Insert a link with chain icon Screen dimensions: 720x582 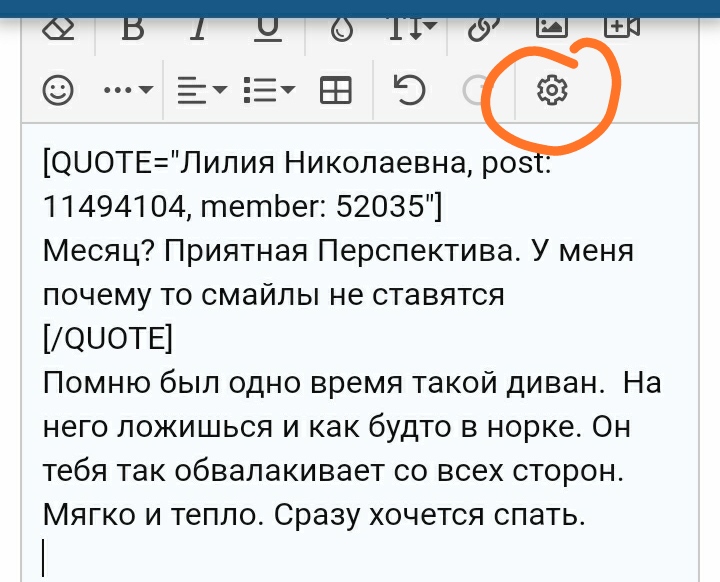[x=484, y=29]
